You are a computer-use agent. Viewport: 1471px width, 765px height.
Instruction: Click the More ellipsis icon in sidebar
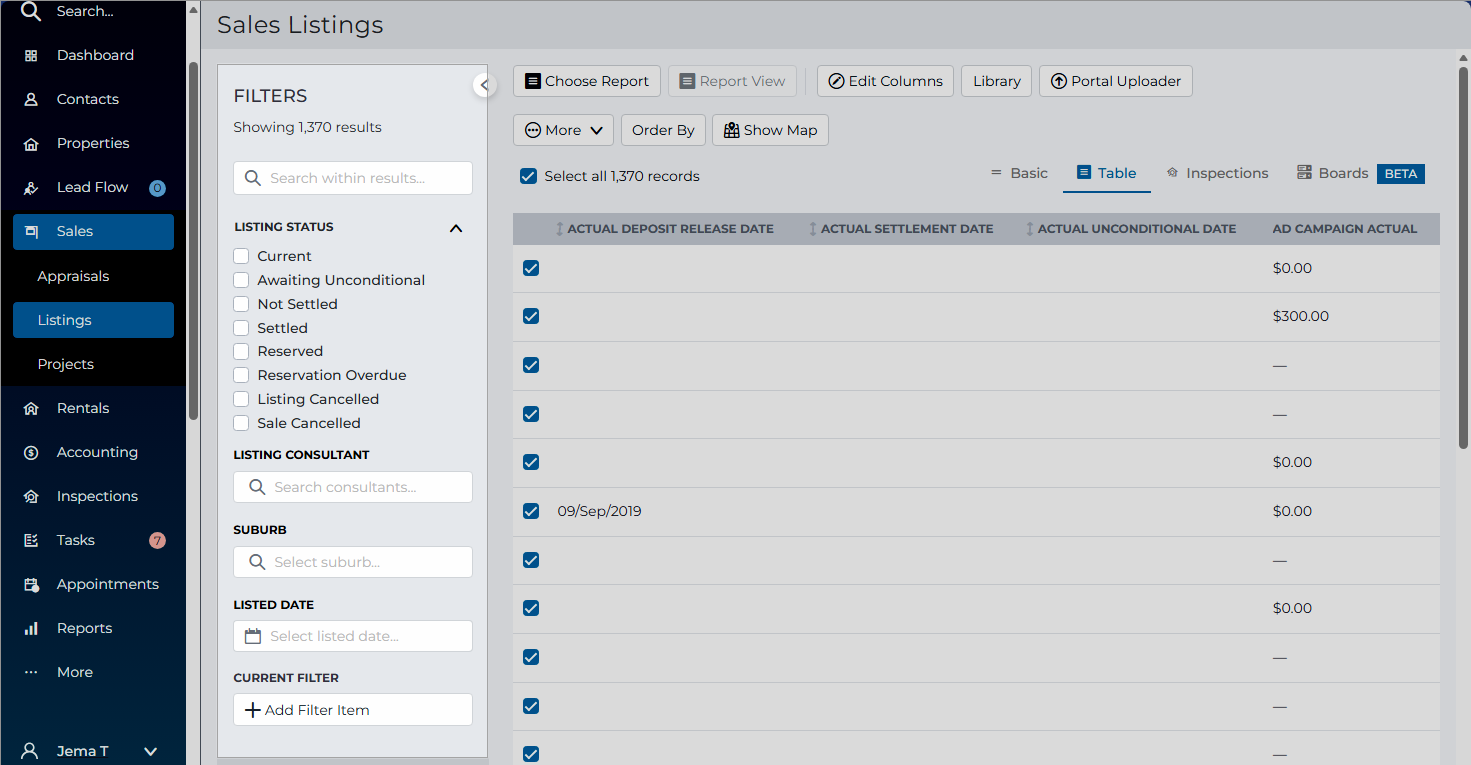pos(31,673)
